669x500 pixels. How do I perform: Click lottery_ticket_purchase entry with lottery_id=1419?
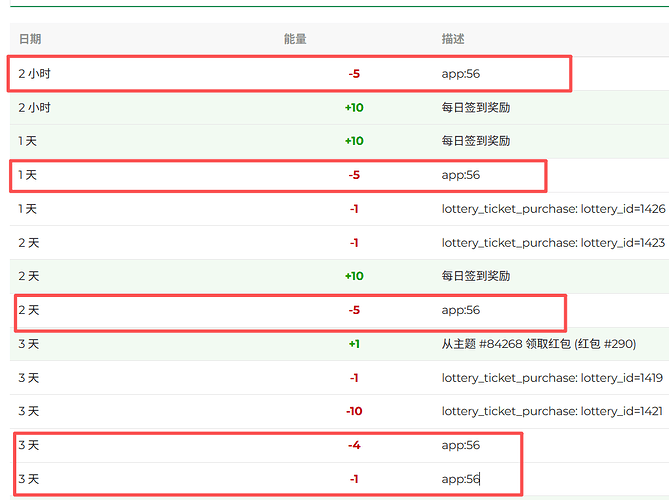(552, 378)
